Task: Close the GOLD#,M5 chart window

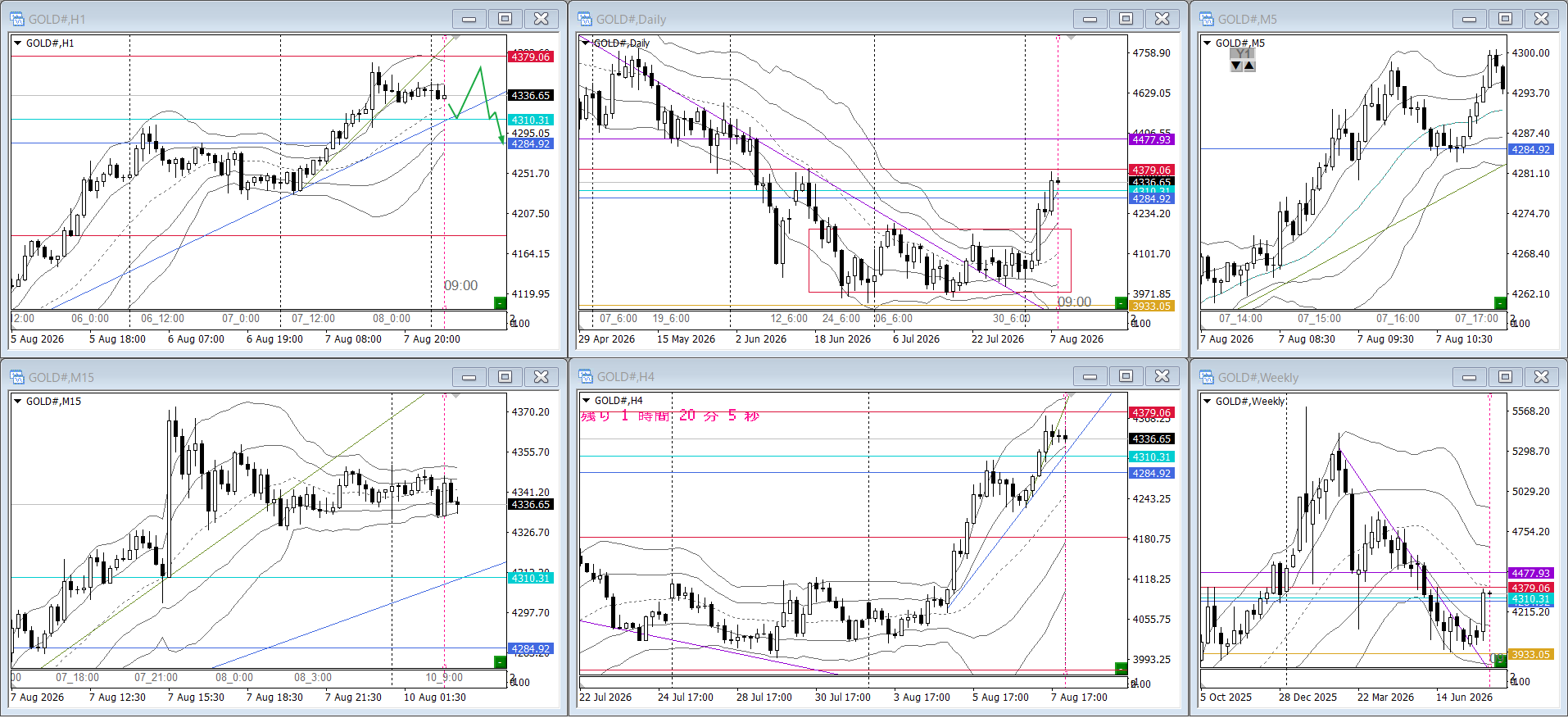Action: [x=1542, y=19]
